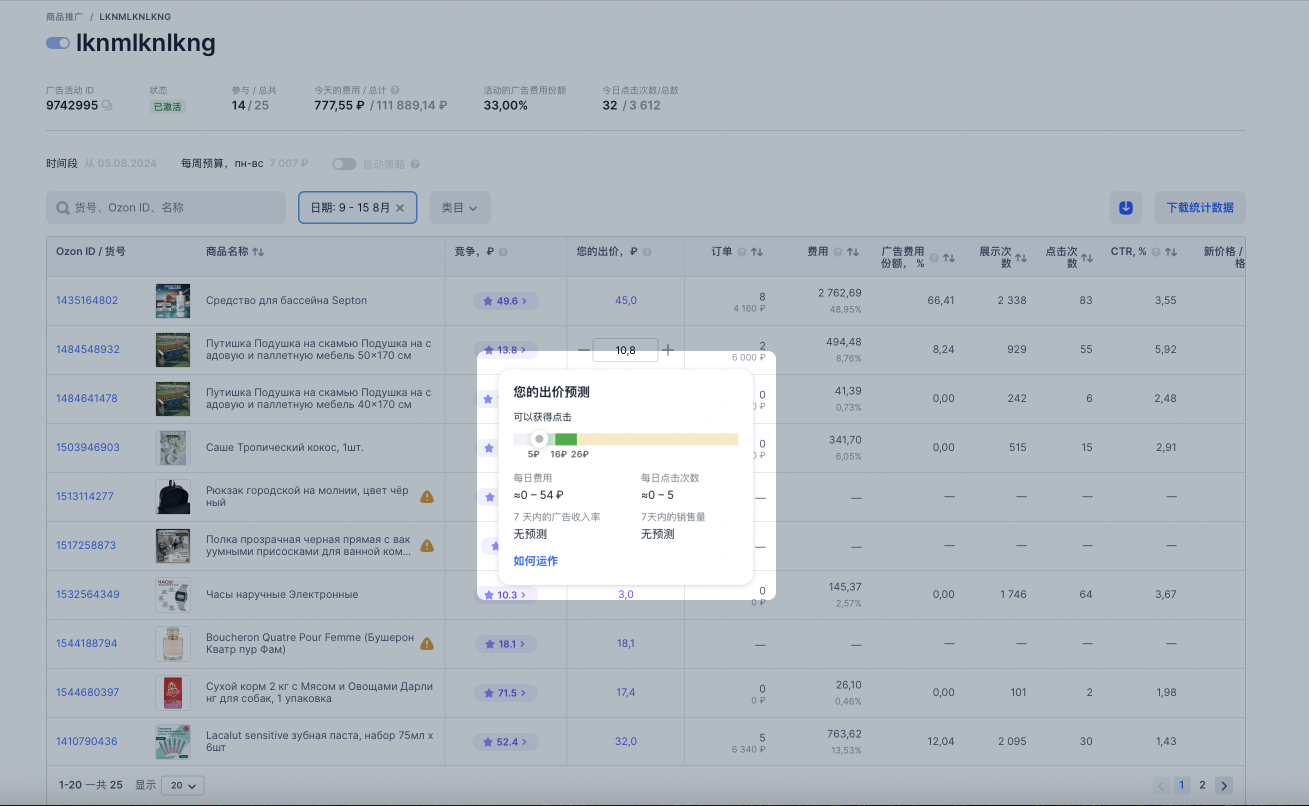Image resolution: width=1309 pixels, height=806 pixels.
Task: Go to page 2
Action: [1202, 785]
